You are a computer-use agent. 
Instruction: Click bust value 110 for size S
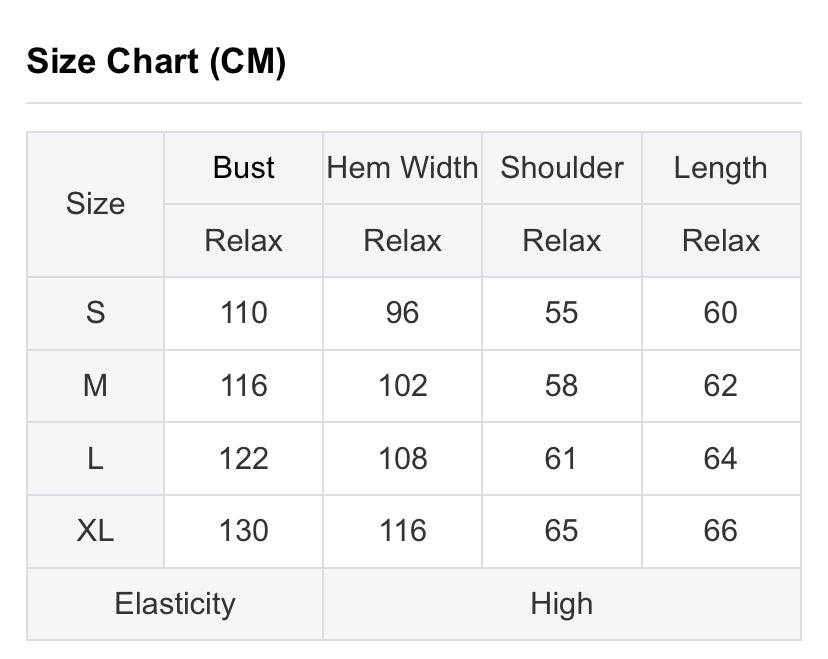(x=243, y=313)
